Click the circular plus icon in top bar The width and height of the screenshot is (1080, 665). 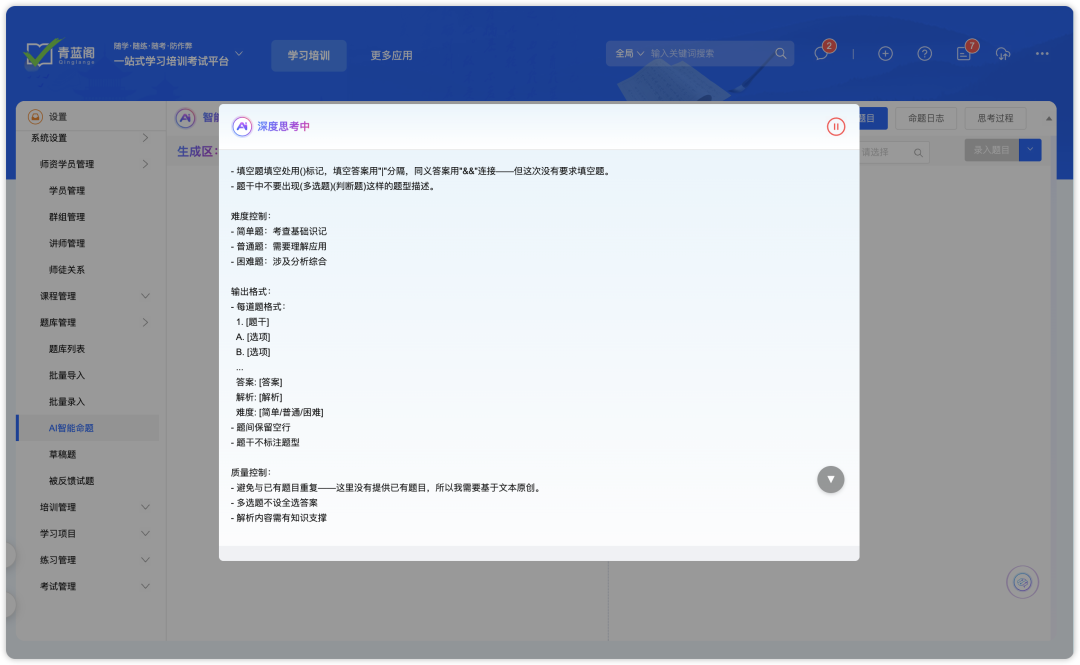(885, 53)
